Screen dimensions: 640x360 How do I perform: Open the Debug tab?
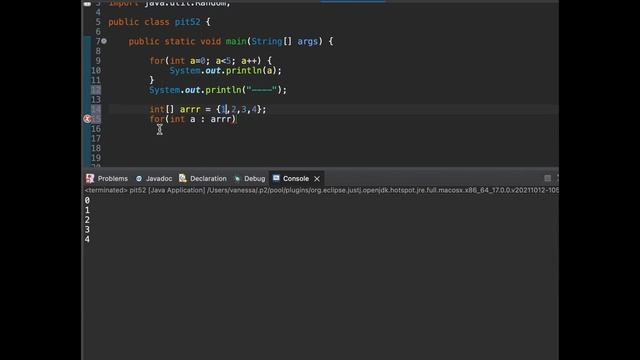249,179
